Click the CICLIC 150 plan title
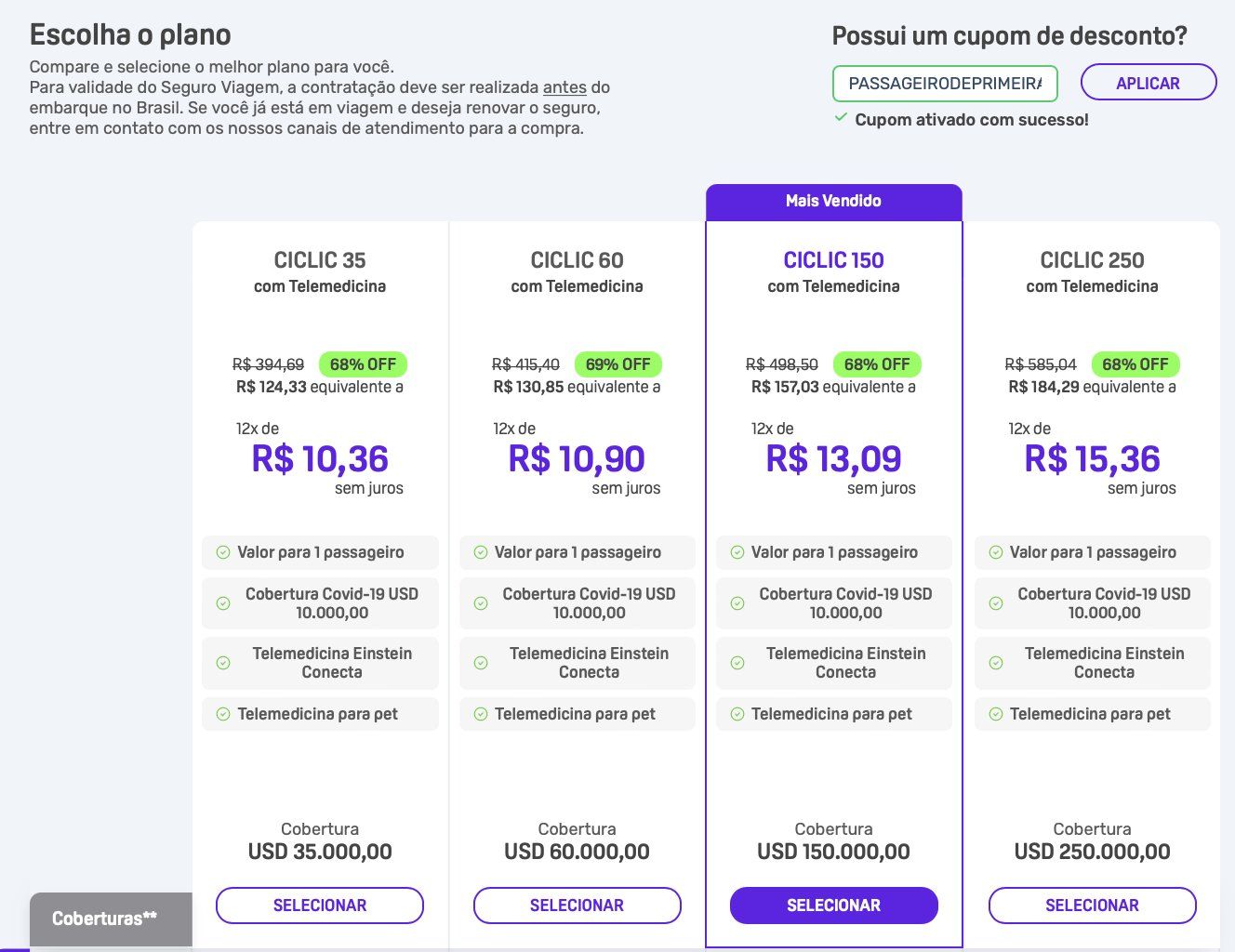This screenshot has height=952, width=1235. click(833, 260)
